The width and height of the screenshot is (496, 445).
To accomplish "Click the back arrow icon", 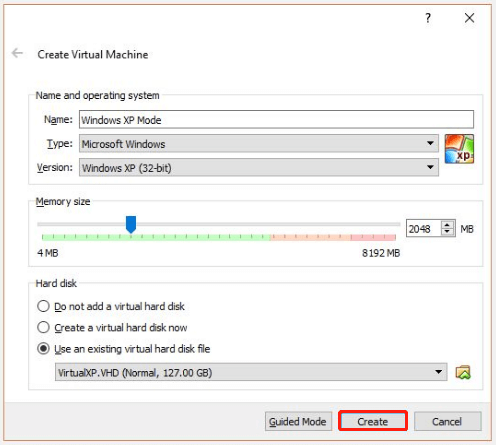I will click(x=17, y=53).
